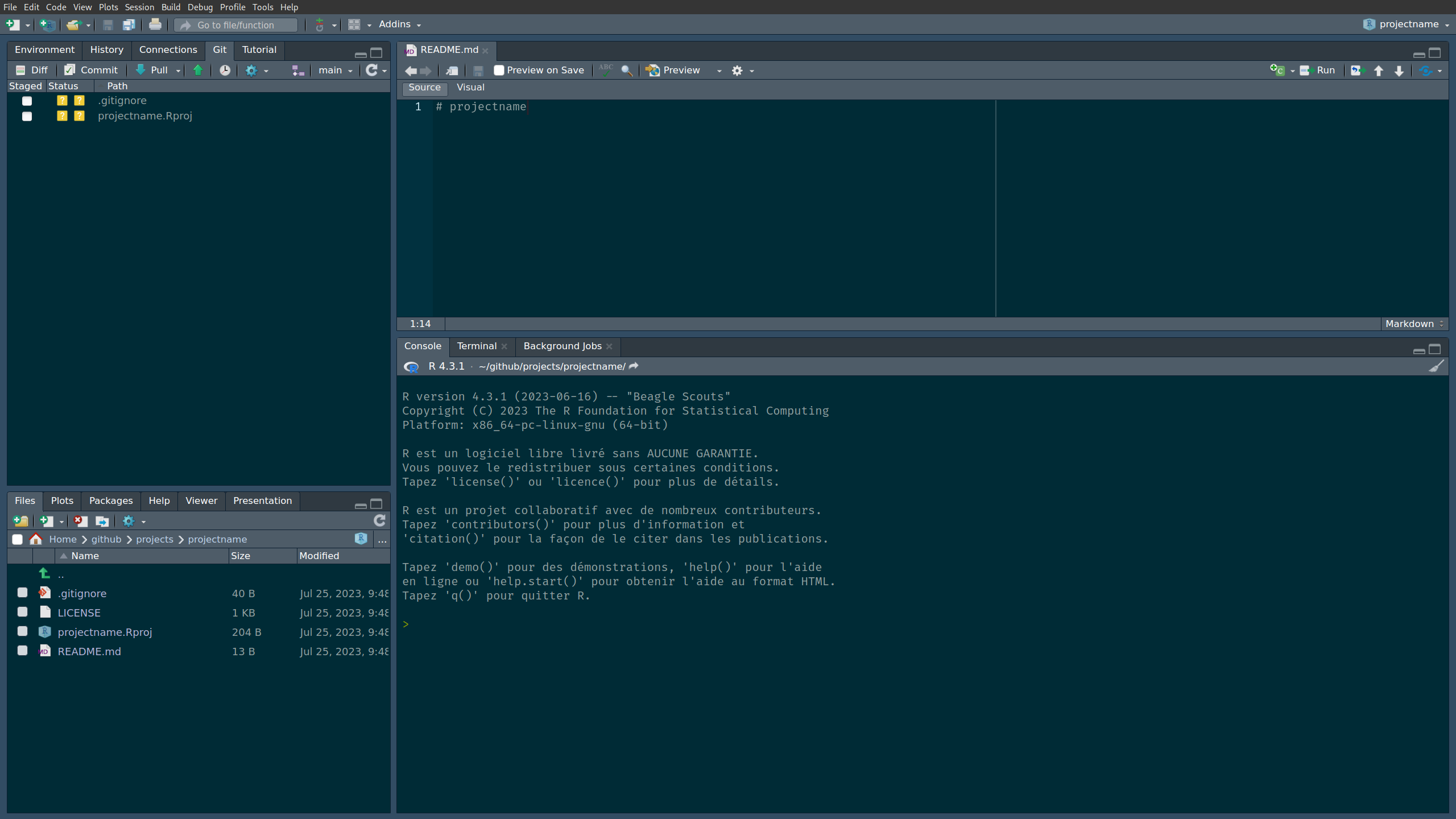This screenshot has height=819, width=1456.
Task: Click the New Folder icon in Files
Action: pyautogui.click(x=20, y=521)
